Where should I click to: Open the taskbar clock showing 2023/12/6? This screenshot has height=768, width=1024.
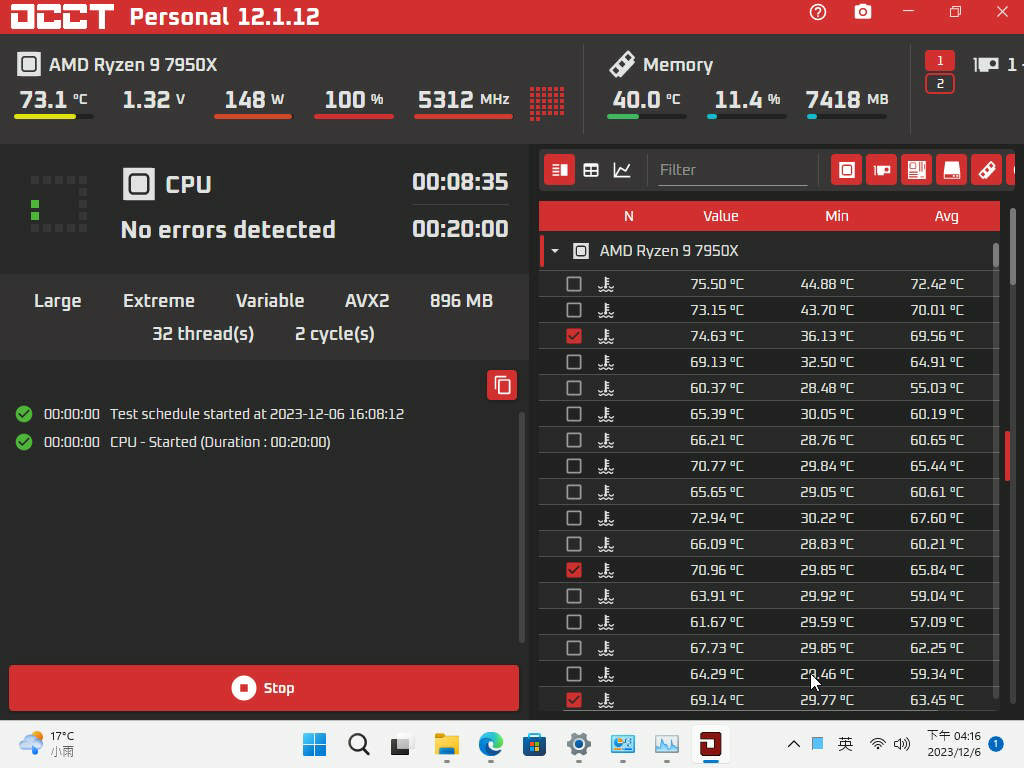click(x=953, y=744)
